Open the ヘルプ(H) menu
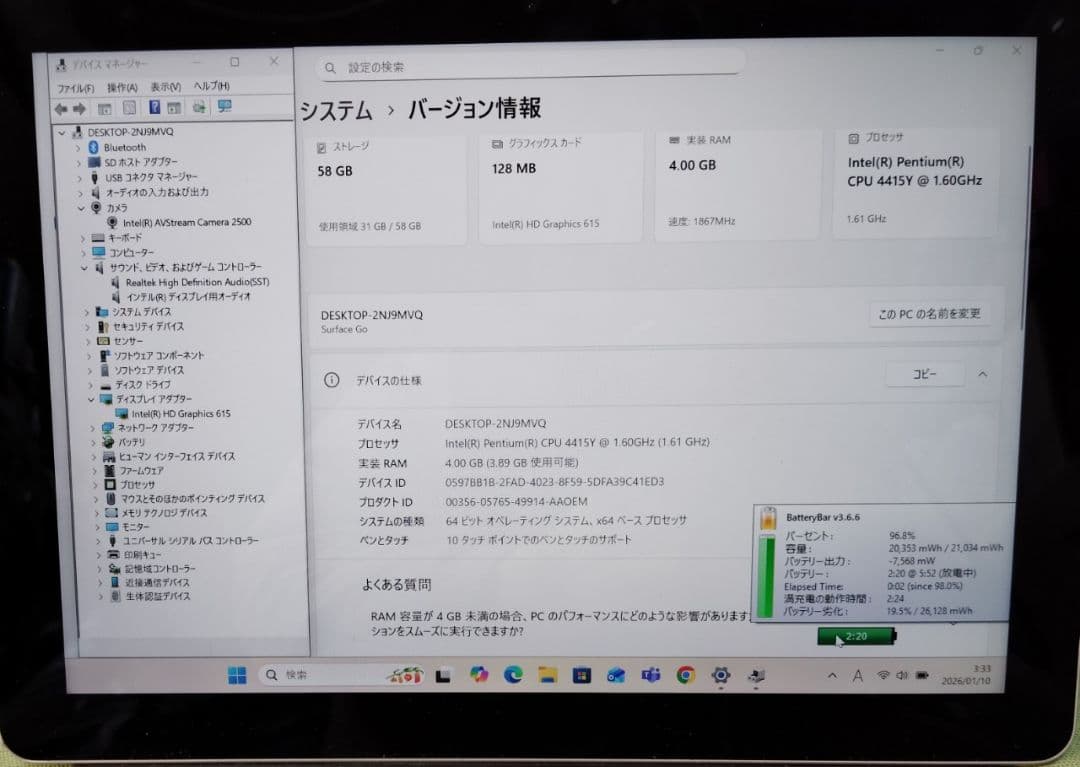The height and width of the screenshot is (767, 1080). point(211,86)
